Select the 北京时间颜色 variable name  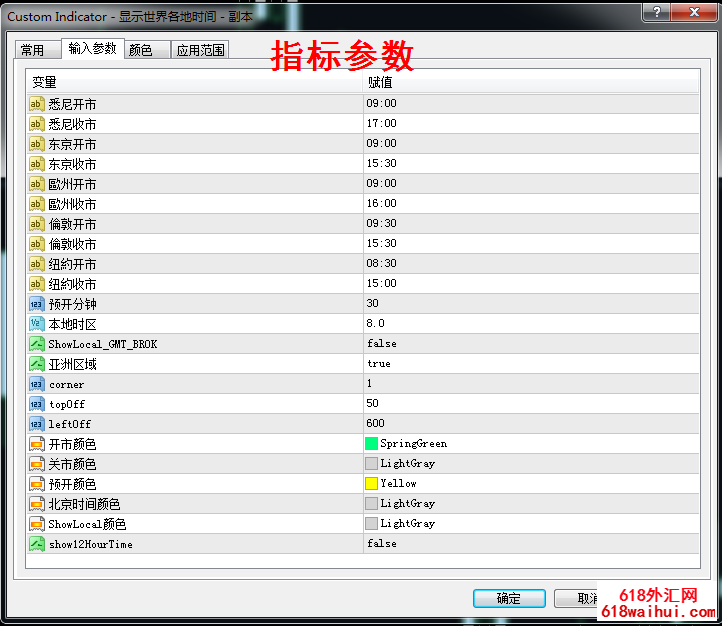point(84,504)
